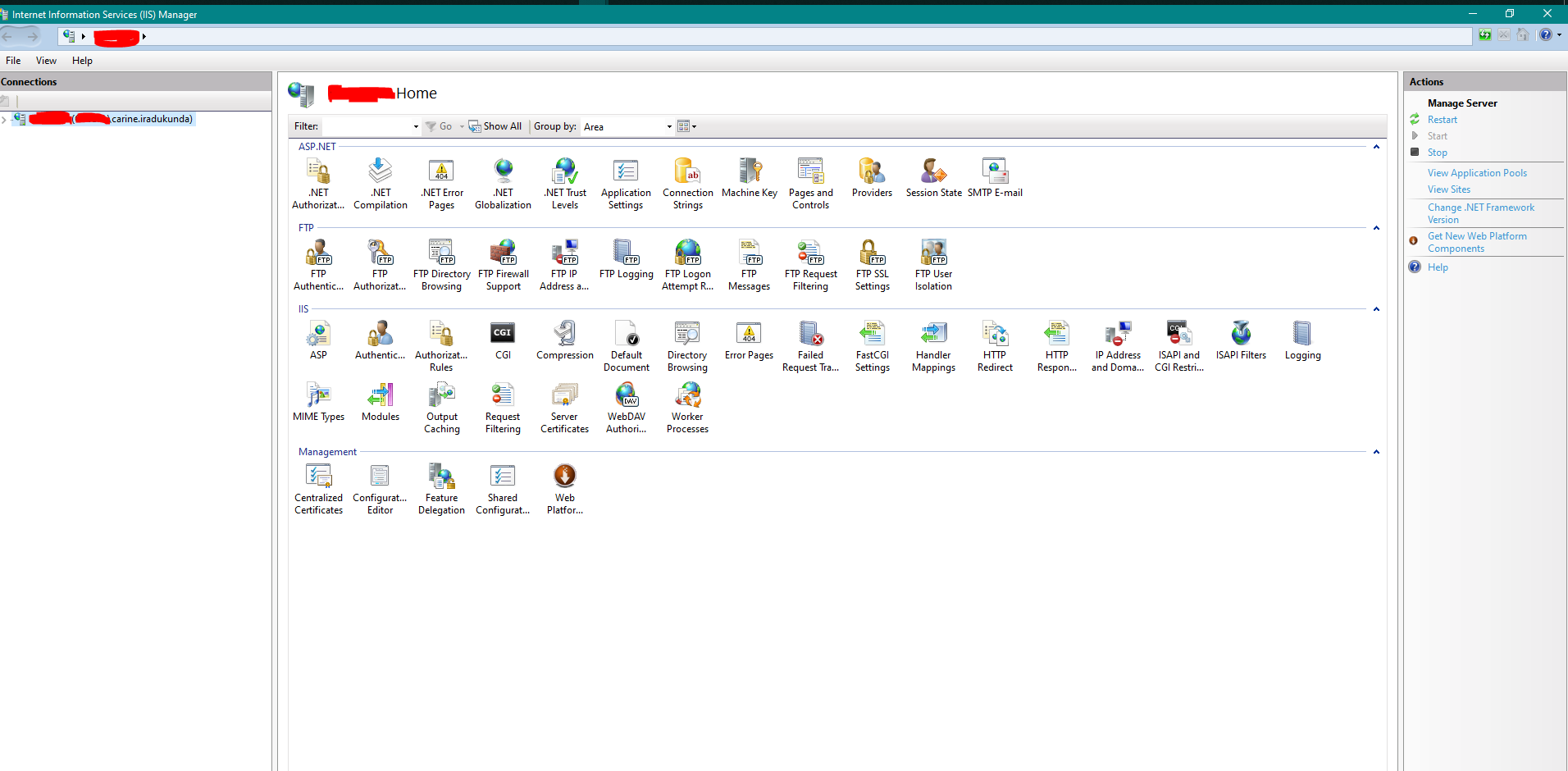Screen dimensions: 1568x771
Task: Open IP Address and Domain Restrictions
Action: click(1118, 346)
